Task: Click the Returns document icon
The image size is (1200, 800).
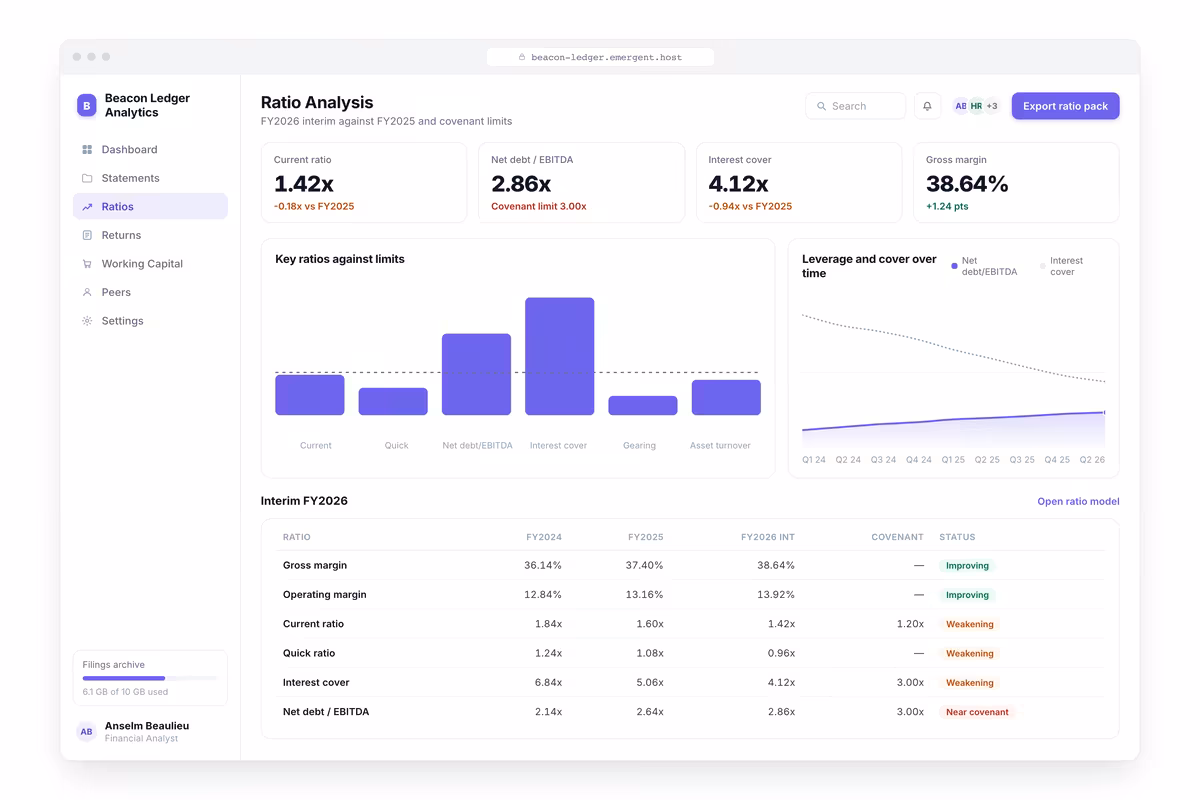Action: coord(87,235)
